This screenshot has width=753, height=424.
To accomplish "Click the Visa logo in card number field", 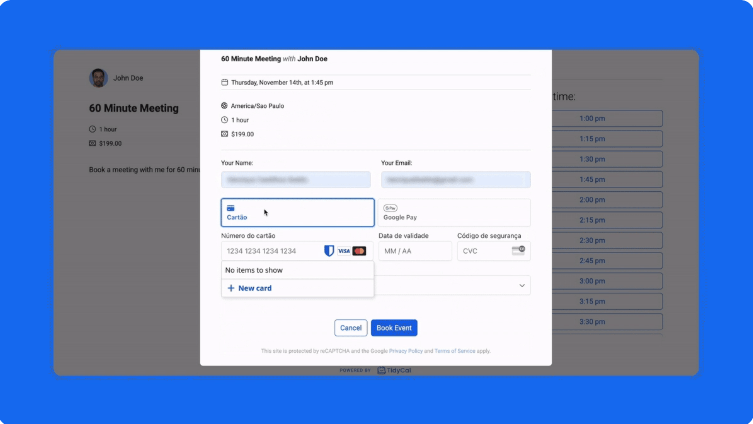I will pyautogui.click(x=343, y=251).
